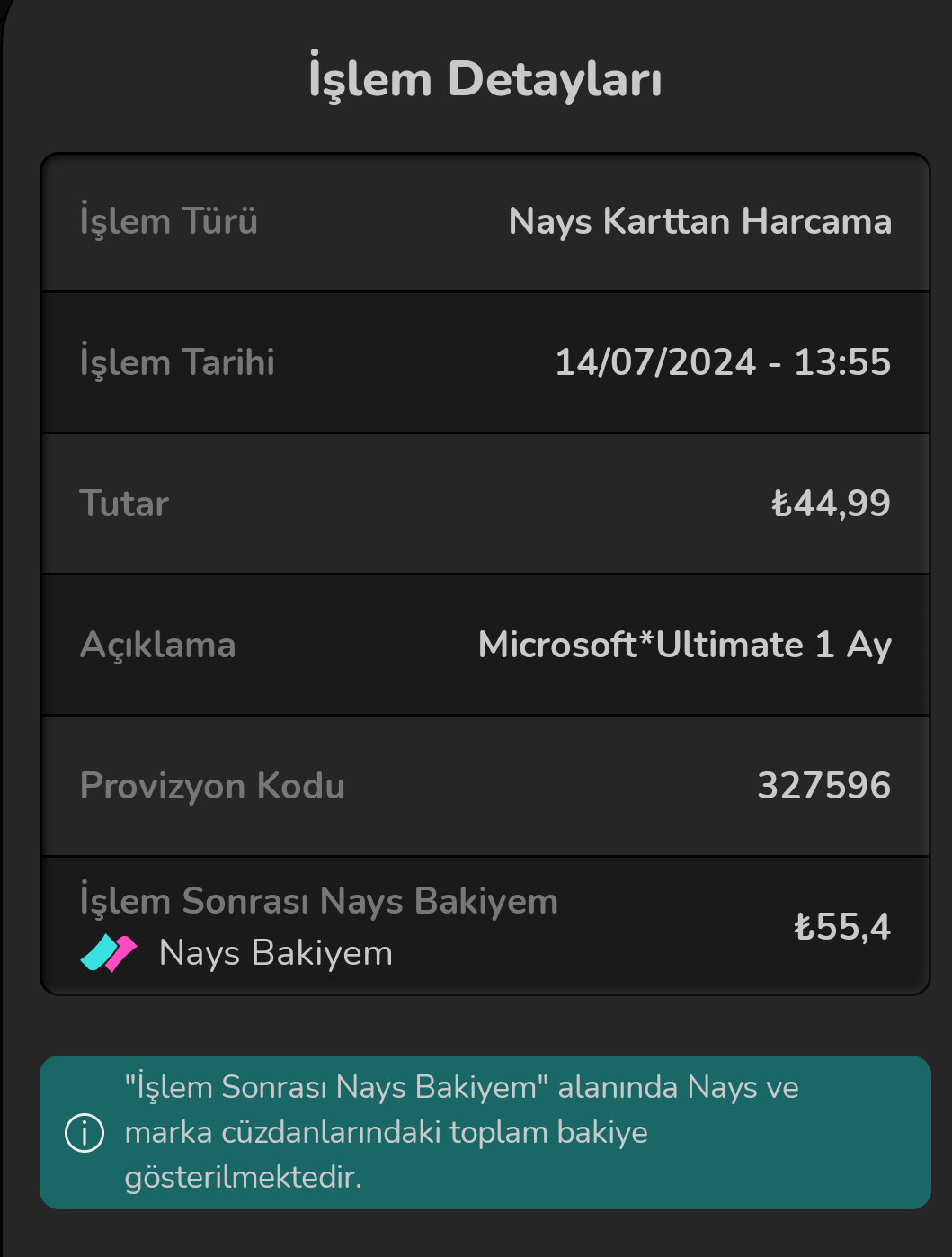Click the amount ₺44,99

pyautogui.click(x=831, y=504)
